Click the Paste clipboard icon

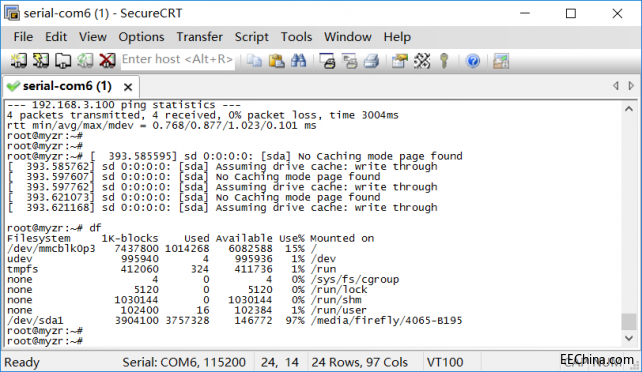click(x=277, y=61)
